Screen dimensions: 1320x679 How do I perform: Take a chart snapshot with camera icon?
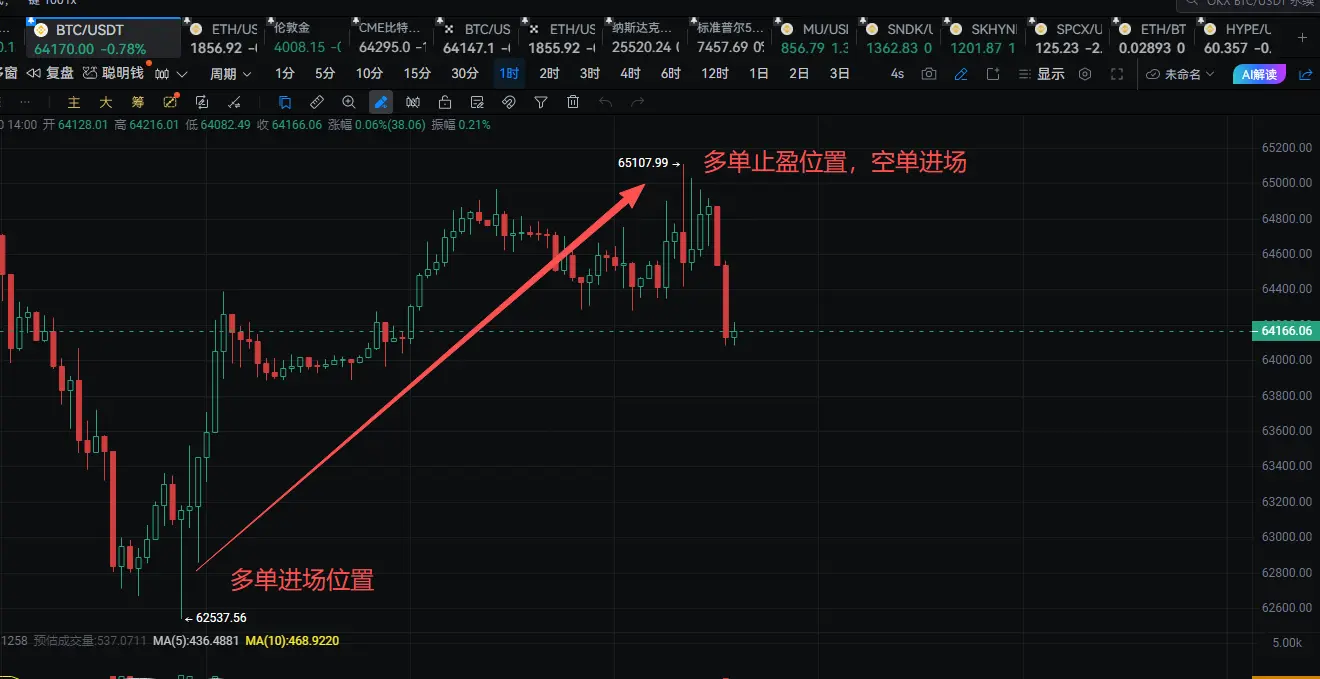(x=929, y=74)
